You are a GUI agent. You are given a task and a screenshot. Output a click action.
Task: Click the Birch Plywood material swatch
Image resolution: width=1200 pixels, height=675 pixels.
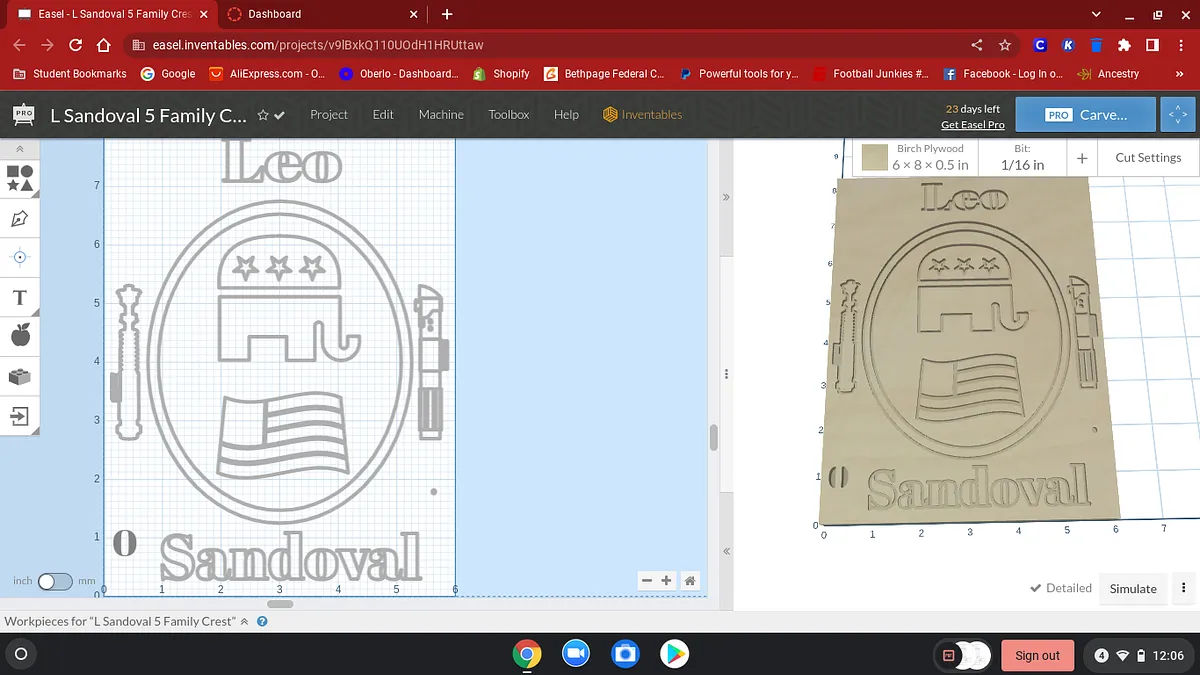click(x=875, y=158)
